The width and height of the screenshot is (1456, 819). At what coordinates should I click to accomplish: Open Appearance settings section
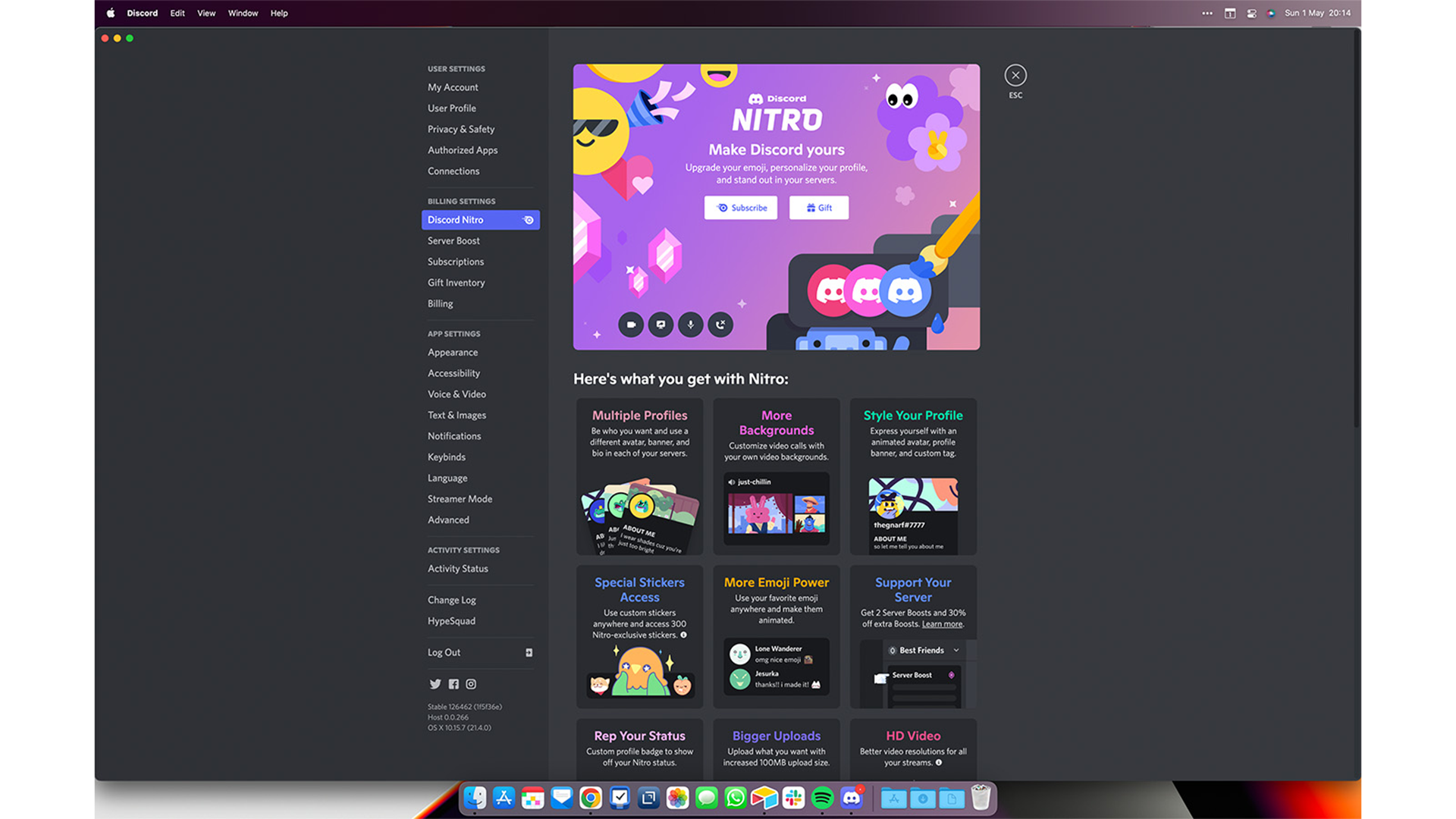[x=451, y=351]
